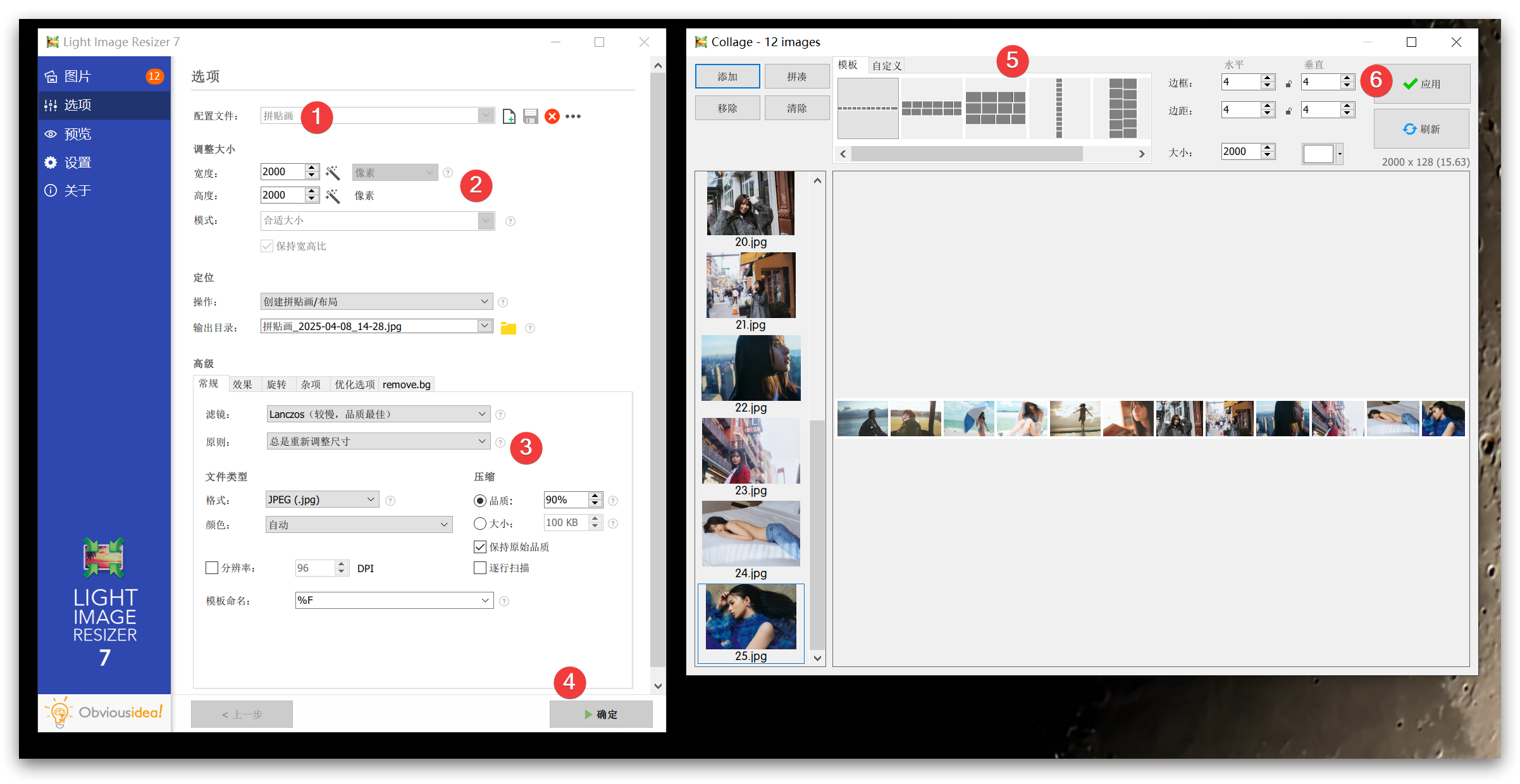
Task: Open the white background color swatch
Action: tap(1318, 153)
